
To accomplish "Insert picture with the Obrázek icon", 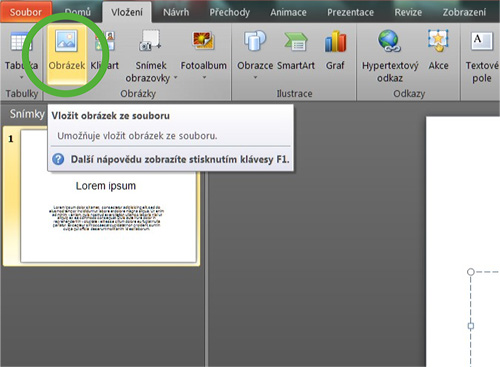I will tap(66, 41).
